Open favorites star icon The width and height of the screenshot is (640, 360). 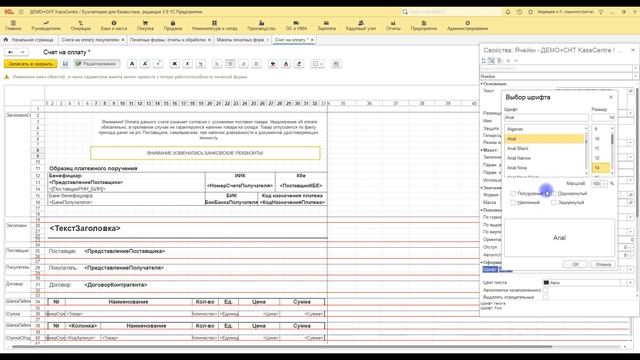point(531,12)
